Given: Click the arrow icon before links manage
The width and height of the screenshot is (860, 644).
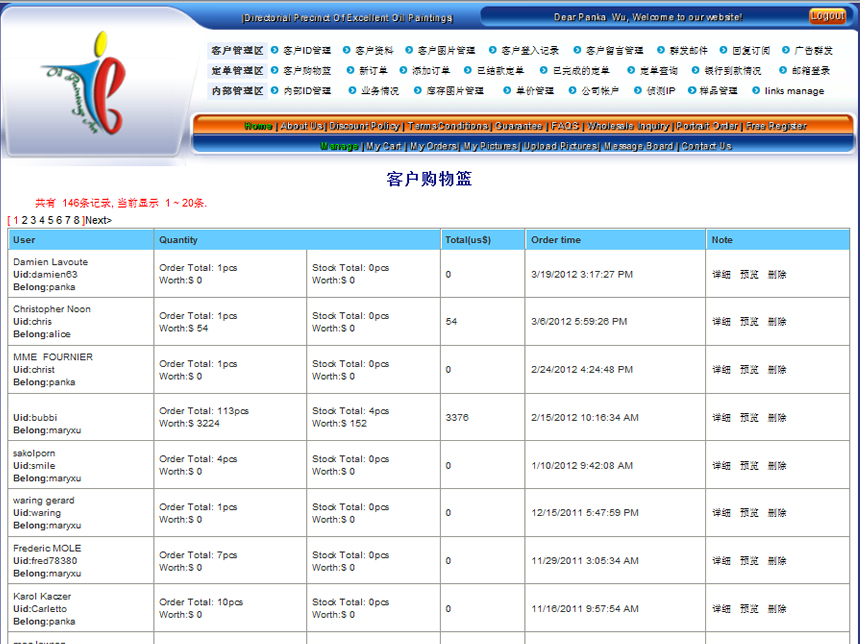Looking at the screenshot, I should 756,91.
